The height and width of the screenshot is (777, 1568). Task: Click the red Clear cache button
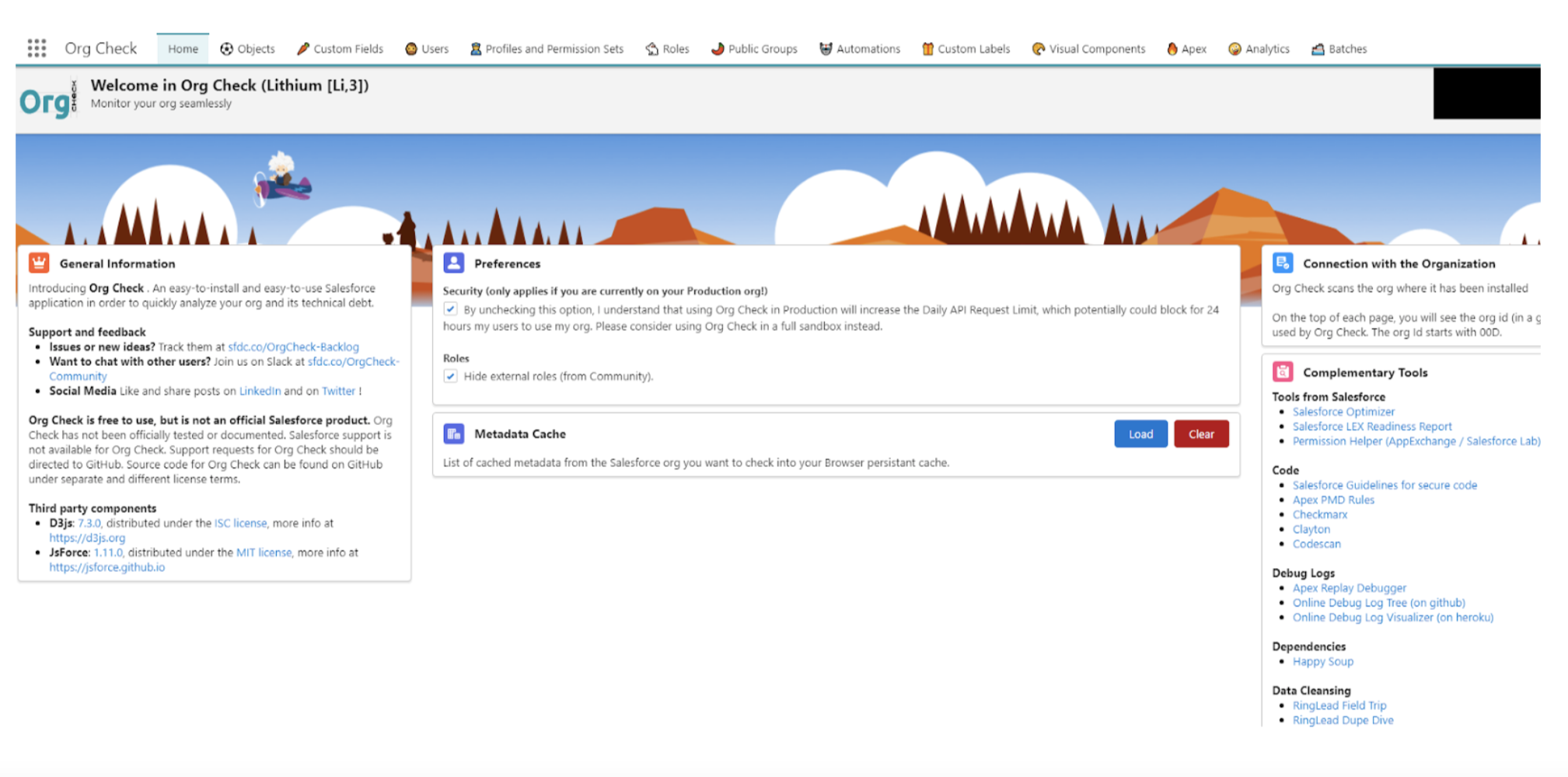click(1201, 434)
